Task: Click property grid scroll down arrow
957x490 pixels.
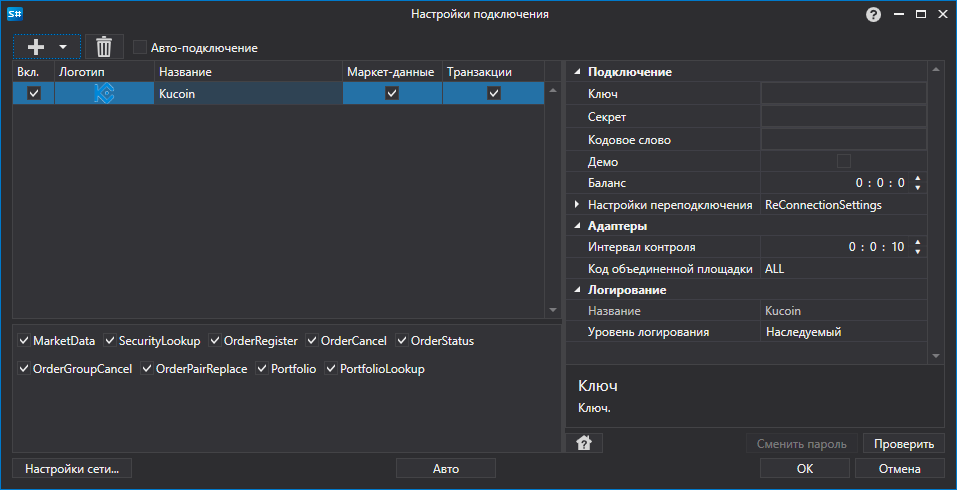Action: (936, 355)
